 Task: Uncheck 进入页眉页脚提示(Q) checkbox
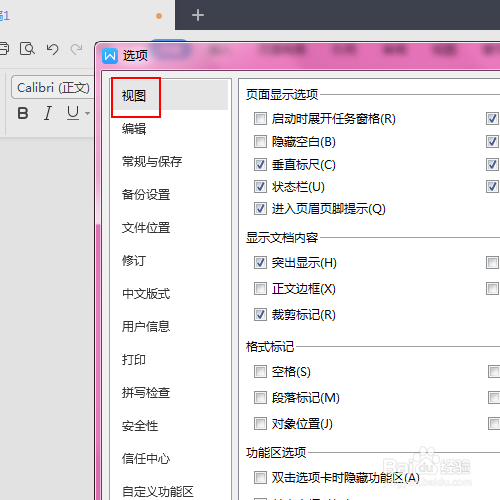(260, 209)
